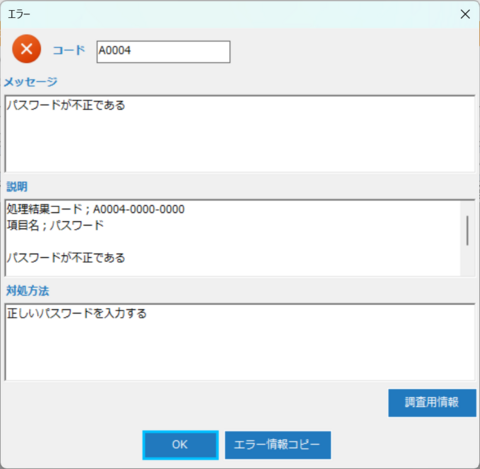Image resolution: width=480 pixels, height=469 pixels.
Task: Click the コード label
Action: 69,50
